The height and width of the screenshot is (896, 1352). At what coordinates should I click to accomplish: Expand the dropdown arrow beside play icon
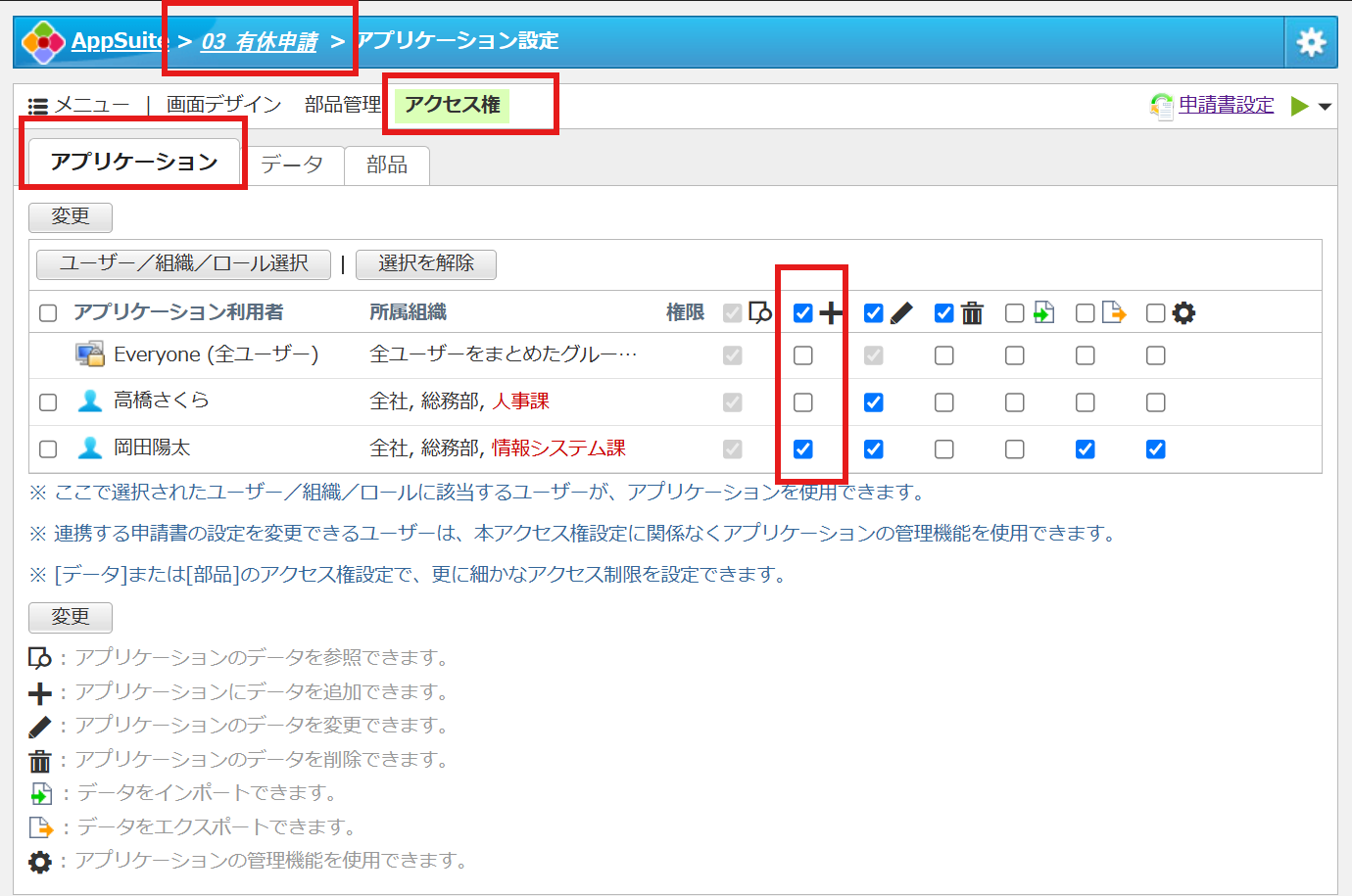tap(1325, 107)
